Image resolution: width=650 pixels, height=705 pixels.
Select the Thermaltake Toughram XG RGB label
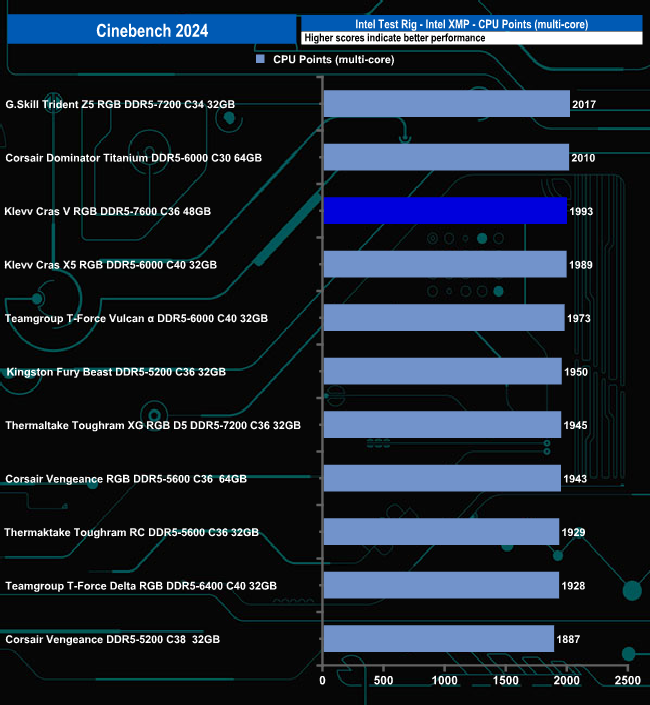(153, 425)
